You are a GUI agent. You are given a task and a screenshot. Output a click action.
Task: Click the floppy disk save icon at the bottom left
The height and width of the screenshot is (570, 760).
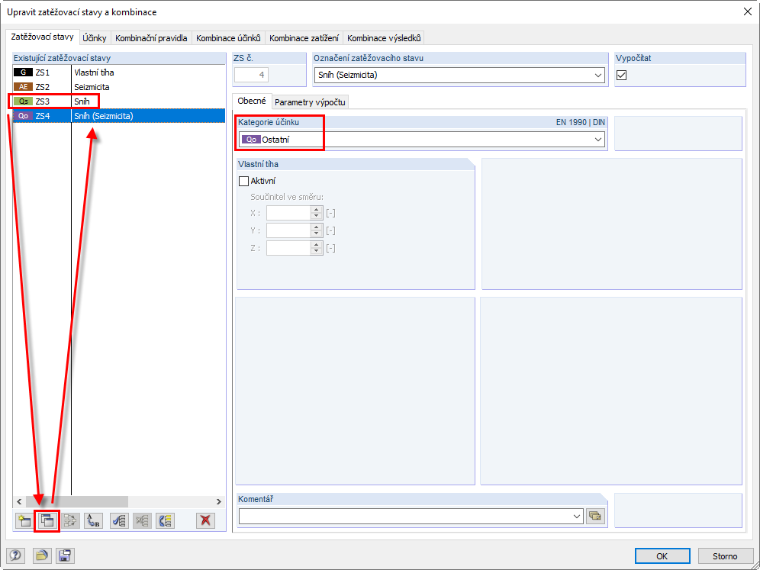point(65,555)
